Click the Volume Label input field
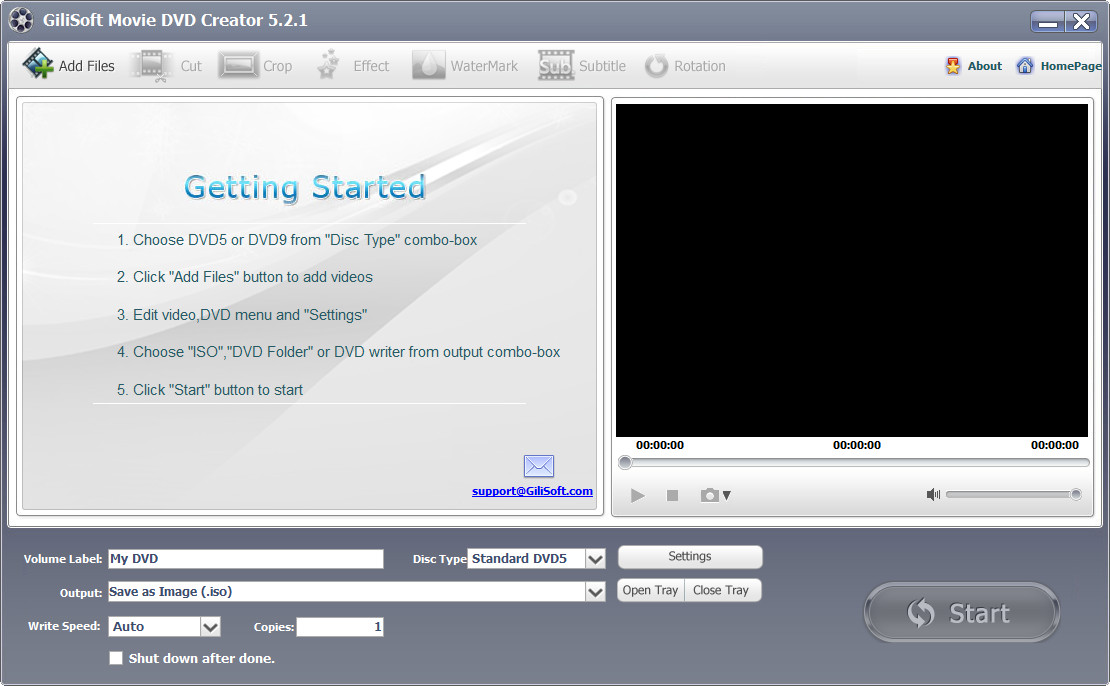Viewport: 1110px width, 686px height. click(x=246, y=559)
